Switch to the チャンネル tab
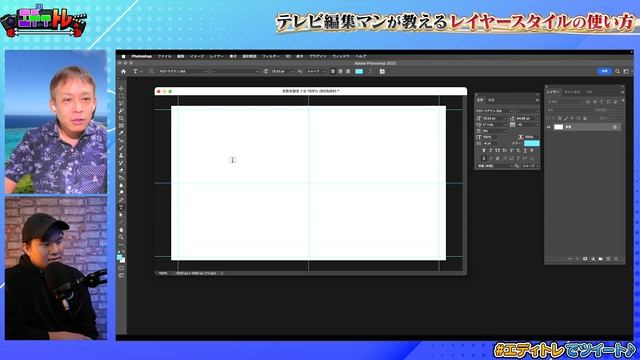The height and width of the screenshot is (360, 640). pos(572,92)
